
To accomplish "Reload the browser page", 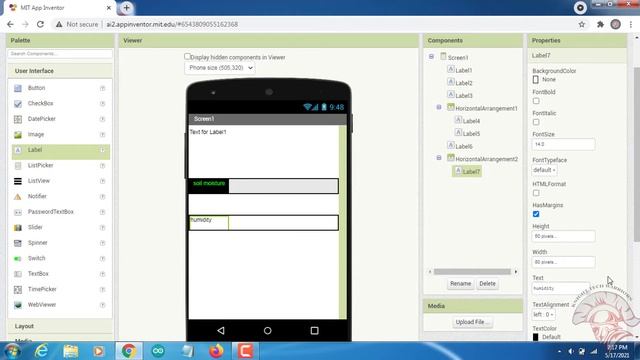I will click(40, 24).
